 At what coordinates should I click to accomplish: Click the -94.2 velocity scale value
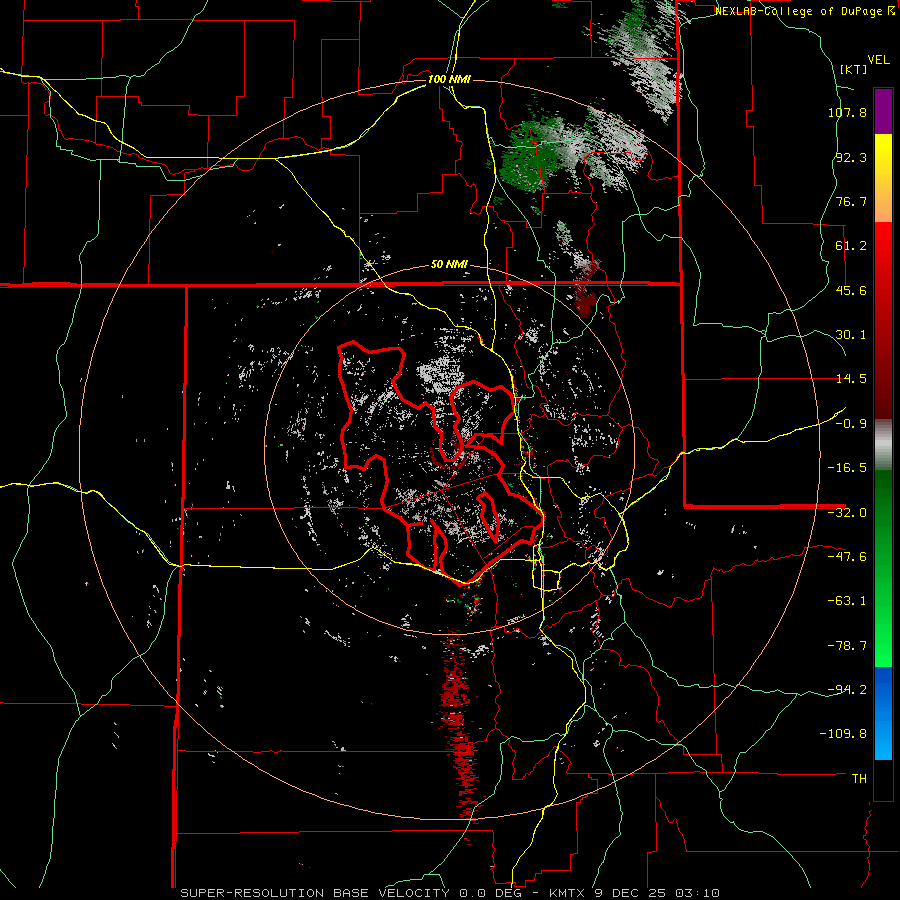pos(847,689)
